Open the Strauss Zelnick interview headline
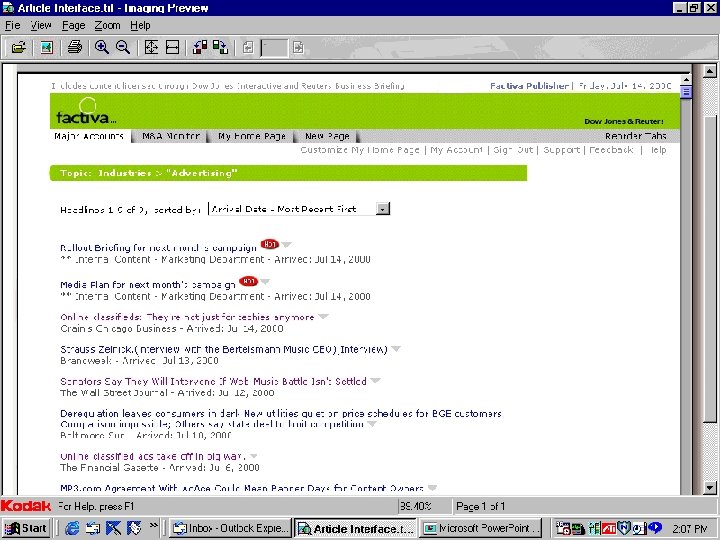 coord(224,349)
